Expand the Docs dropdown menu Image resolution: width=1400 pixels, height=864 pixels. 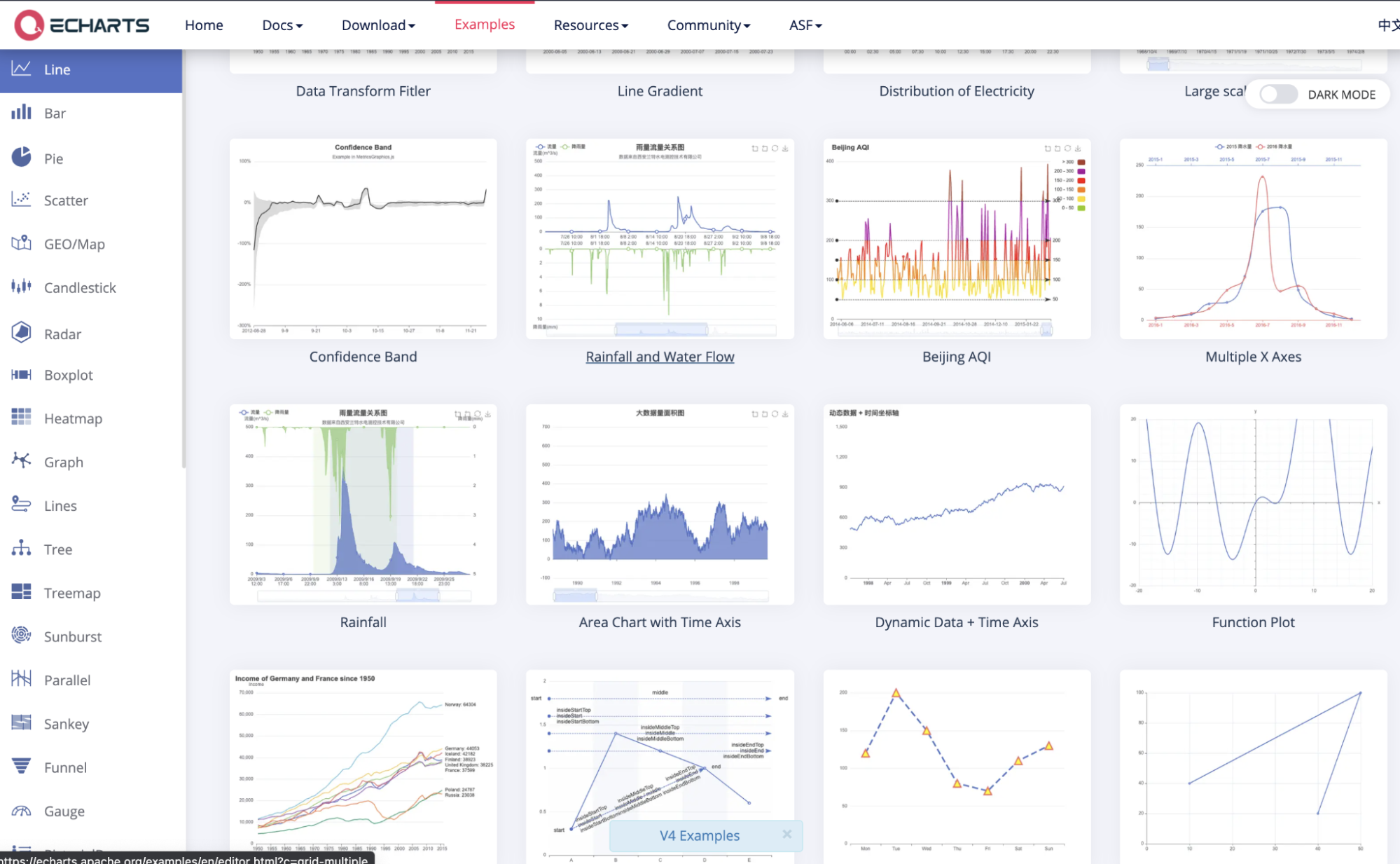pyautogui.click(x=282, y=25)
